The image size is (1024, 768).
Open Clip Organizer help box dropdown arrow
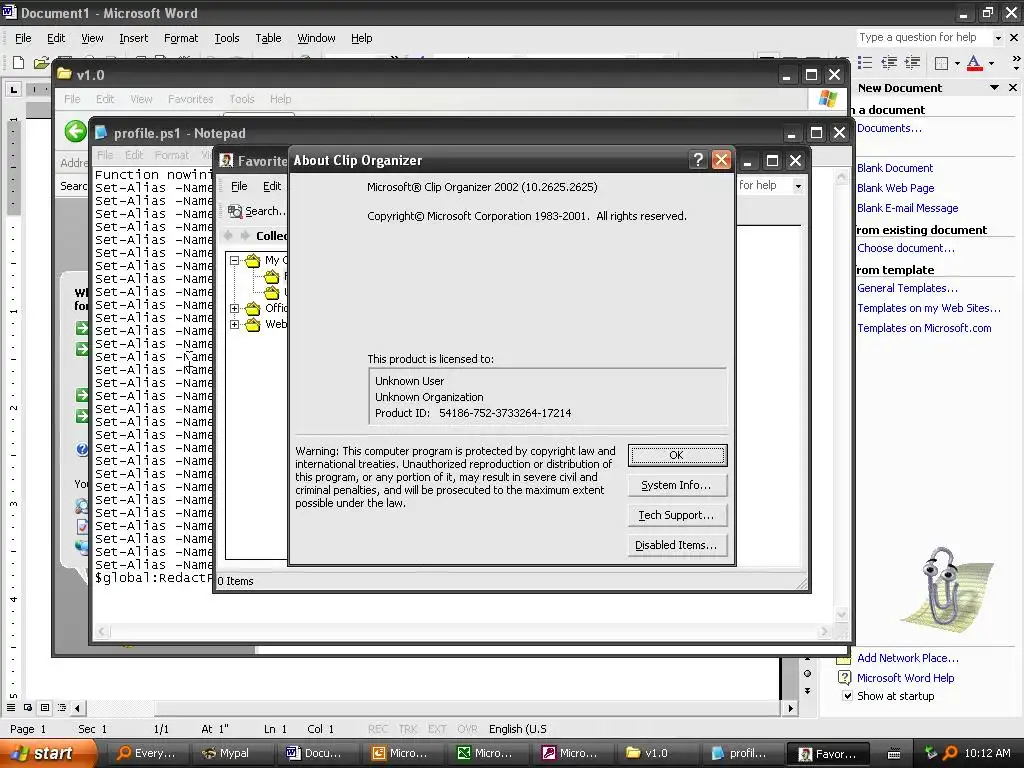(x=798, y=186)
